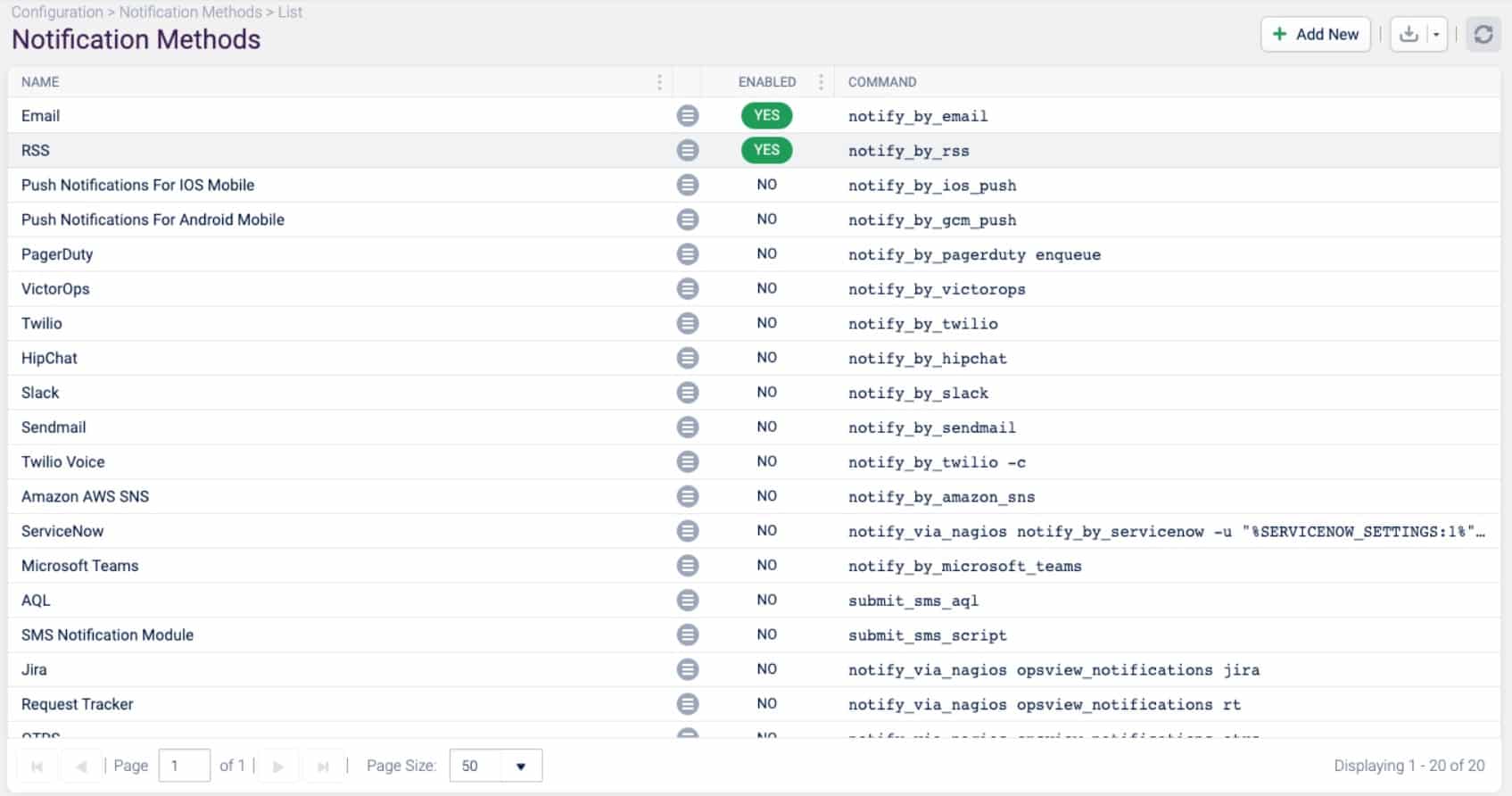Click the notify_by_pagerduty enqueue command
Screen dimensions: 1512x796
pyautogui.click(x=974, y=254)
